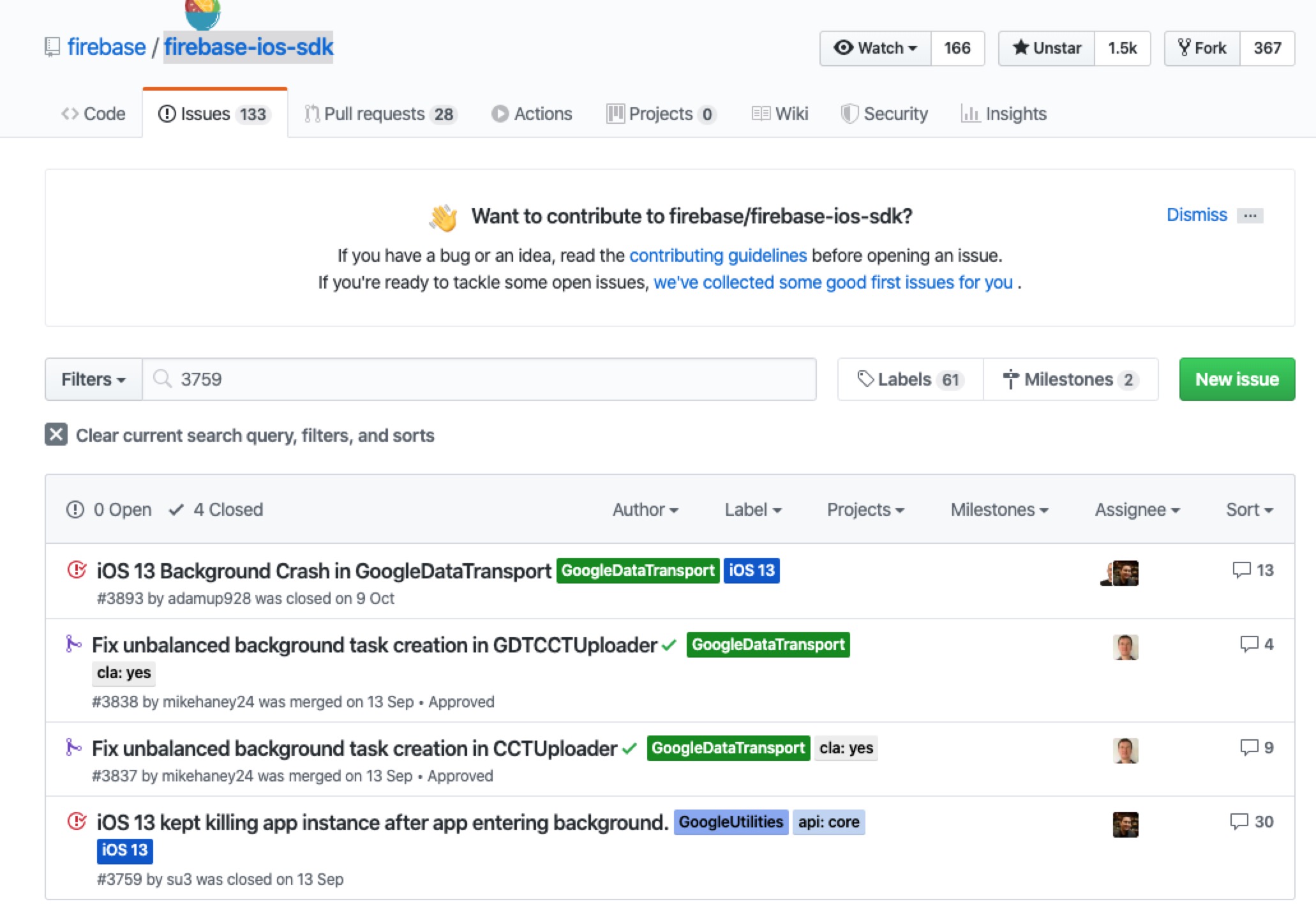Open Fix unbalanced task creation in CCTUploader
1316x904 pixels.
pos(354,748)
